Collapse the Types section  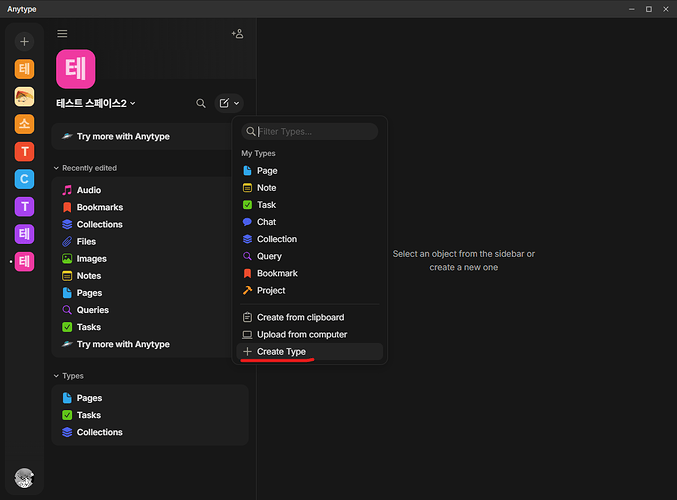tap(68, 376)
